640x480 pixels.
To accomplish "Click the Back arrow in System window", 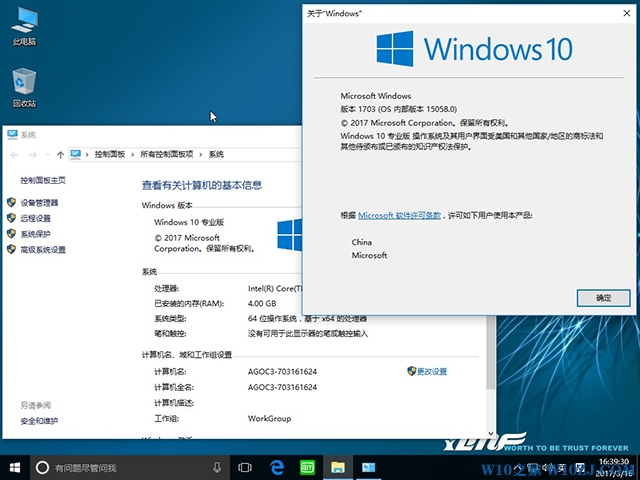I will point(15,155).
